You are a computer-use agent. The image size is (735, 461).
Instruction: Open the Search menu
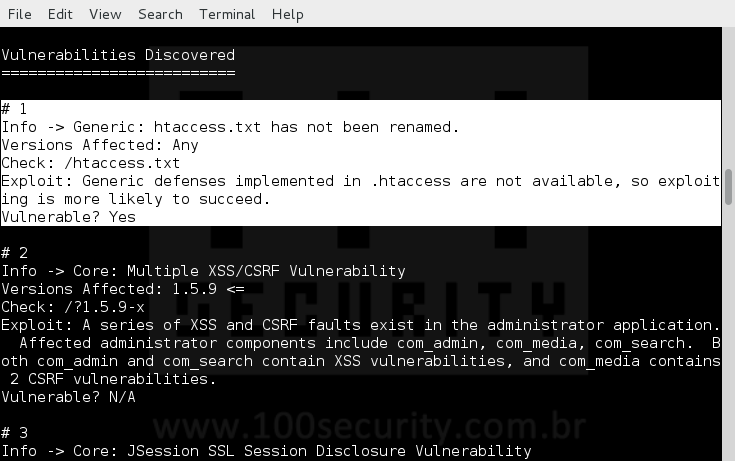click(x=160, y=14)
